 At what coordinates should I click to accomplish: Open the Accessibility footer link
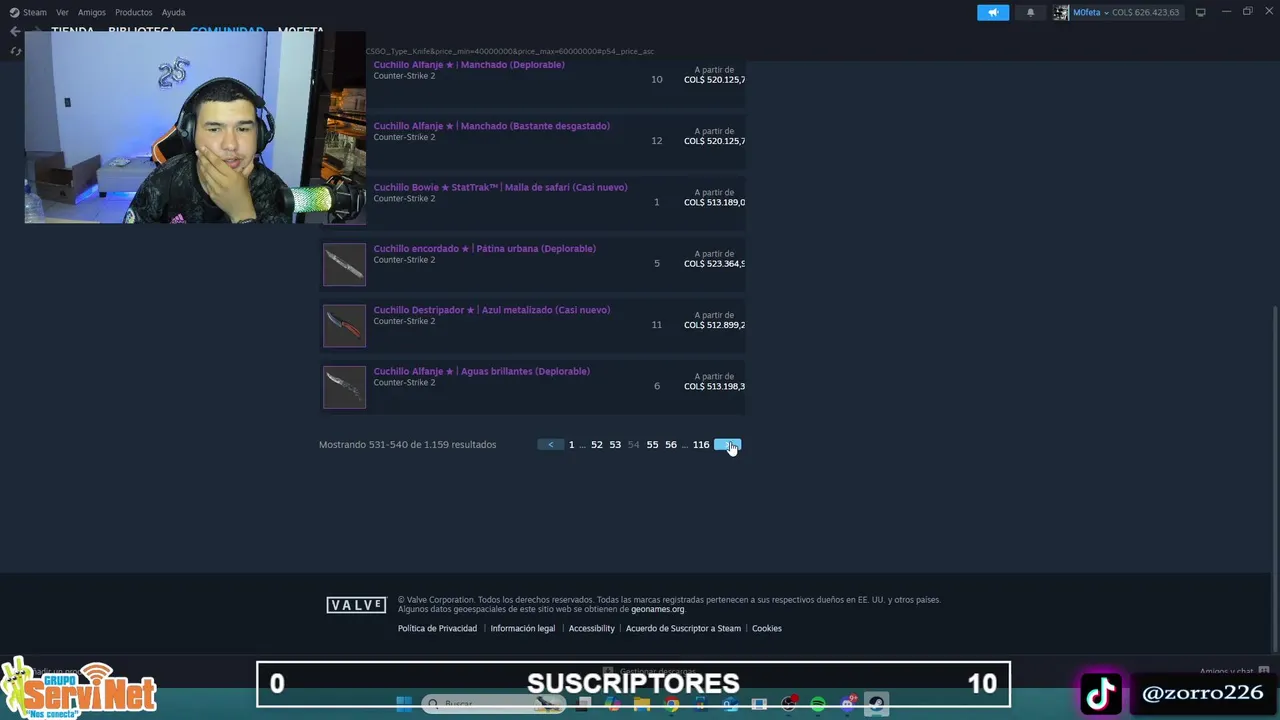(x=591, y=628)
